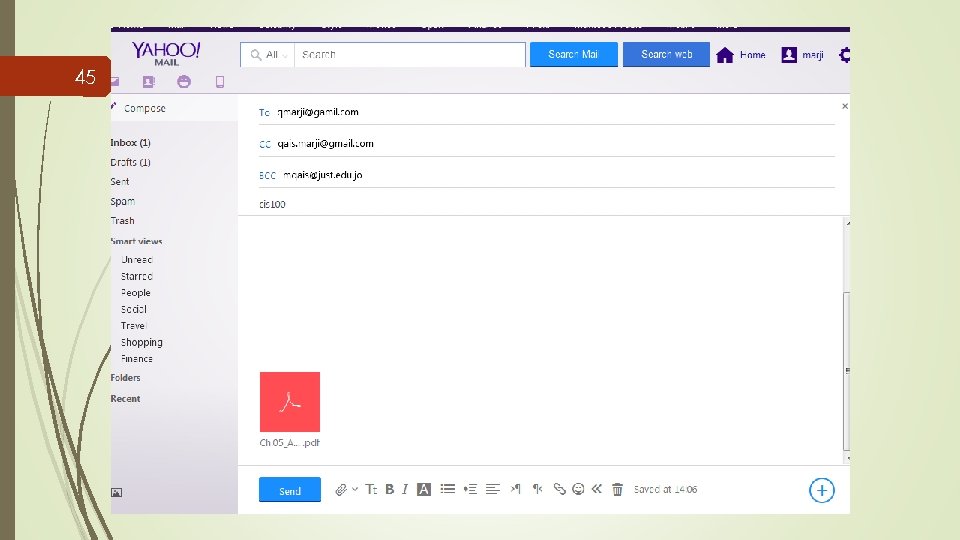Insert a hyperlink with link icon
This screenshot has height=540, width=960.
[x=559, y=489]
